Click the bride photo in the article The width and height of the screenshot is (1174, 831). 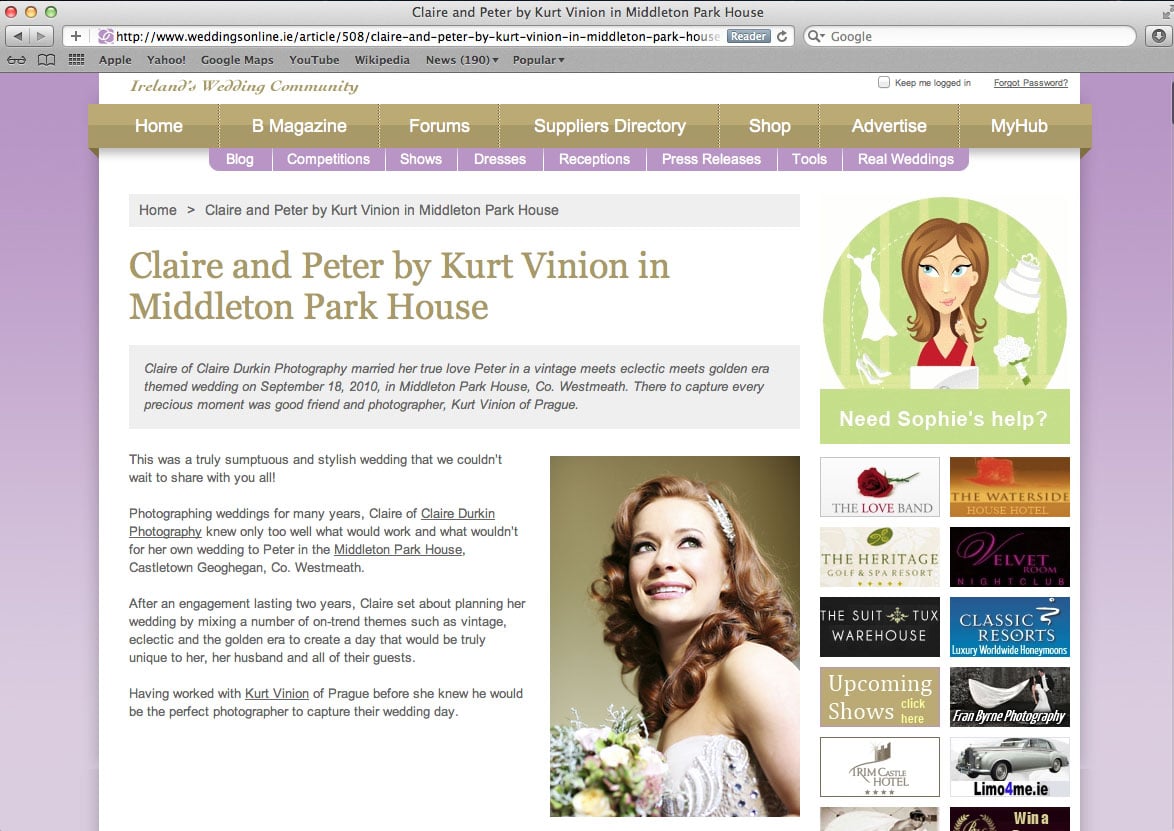point(675,636)
